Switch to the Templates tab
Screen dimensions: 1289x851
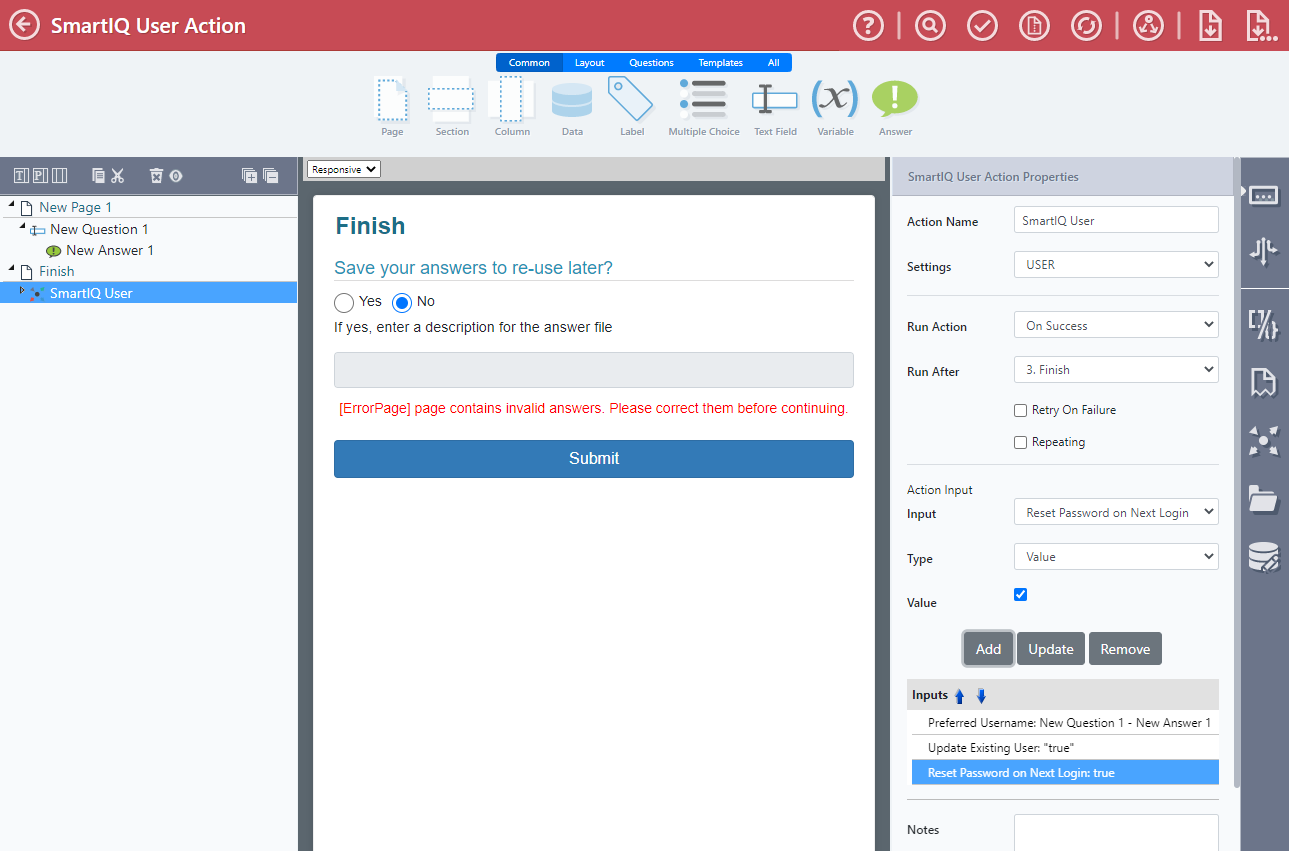(720, 63)
